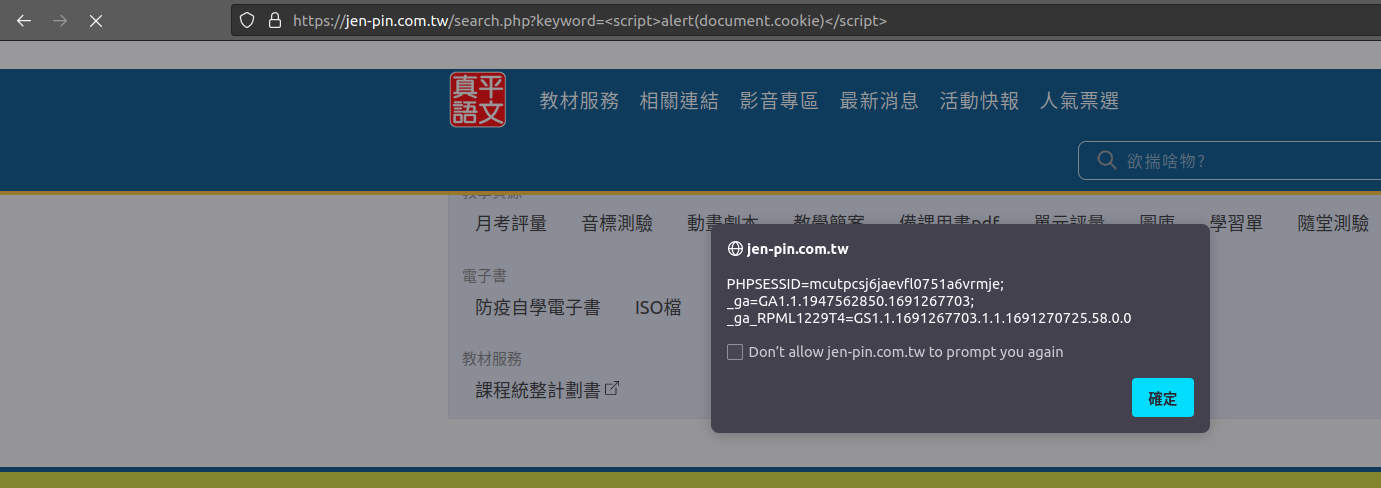Click the _ga=GA1.1.1947562850 cookie line
The width and height of the screenshot is (1381, 488).
tap(850, 301)
